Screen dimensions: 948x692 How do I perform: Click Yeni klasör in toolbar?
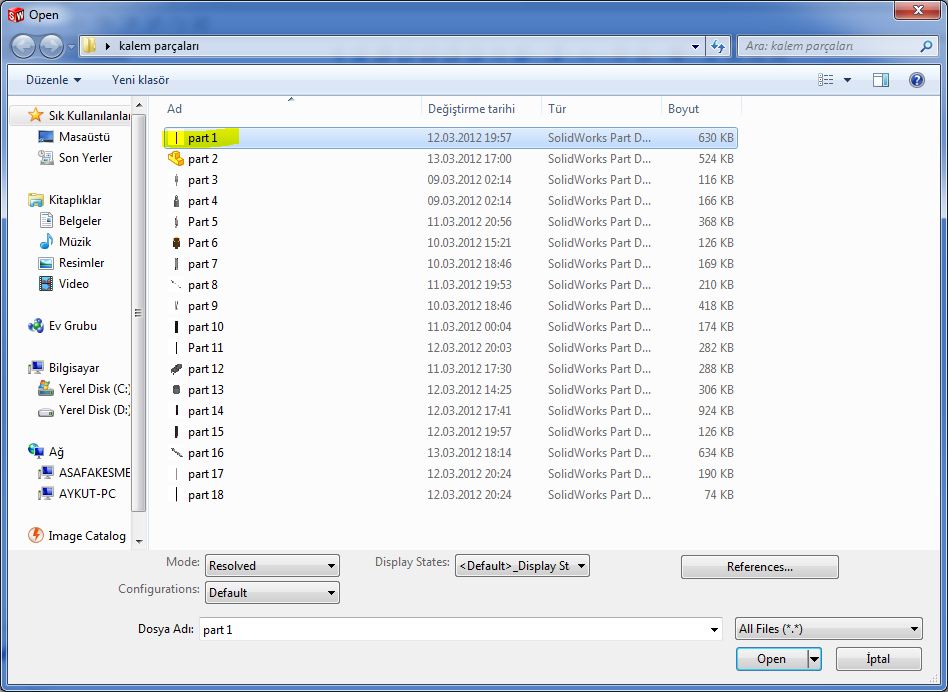pos(140,80)
